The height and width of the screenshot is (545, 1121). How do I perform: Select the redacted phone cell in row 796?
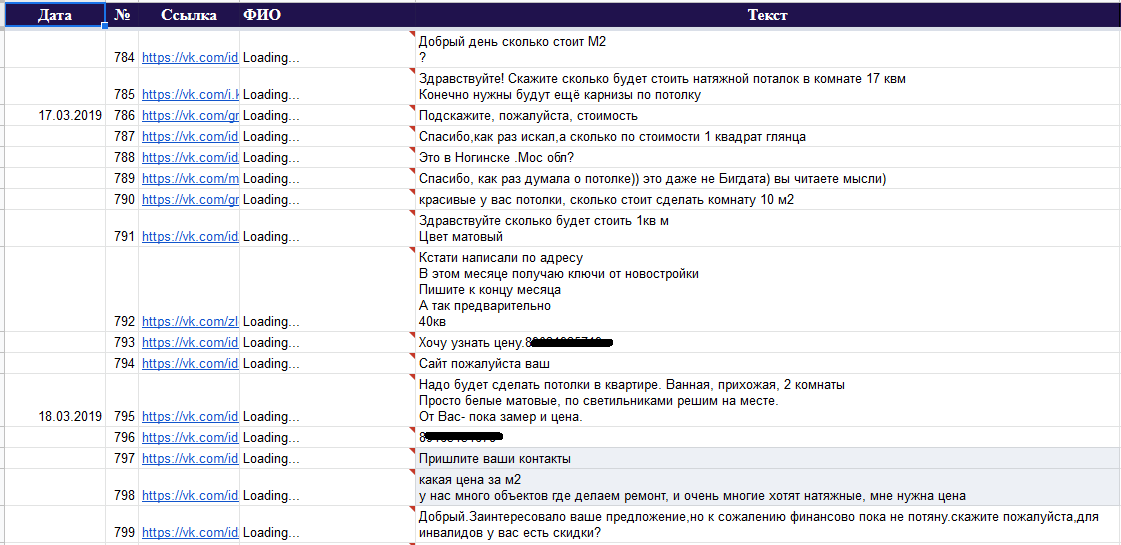pyautogui.click(x=768, y=437)
